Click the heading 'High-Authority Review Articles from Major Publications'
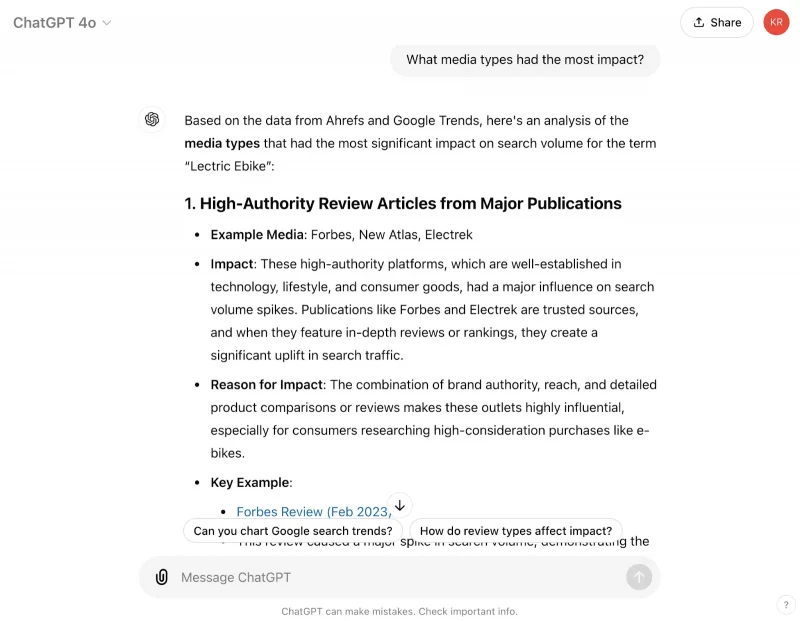The width and height of the screenshot is (800, 621). 403,204
